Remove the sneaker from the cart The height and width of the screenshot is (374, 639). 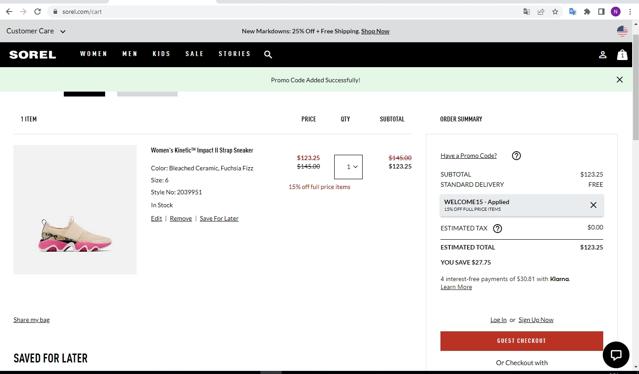point(181,218)
